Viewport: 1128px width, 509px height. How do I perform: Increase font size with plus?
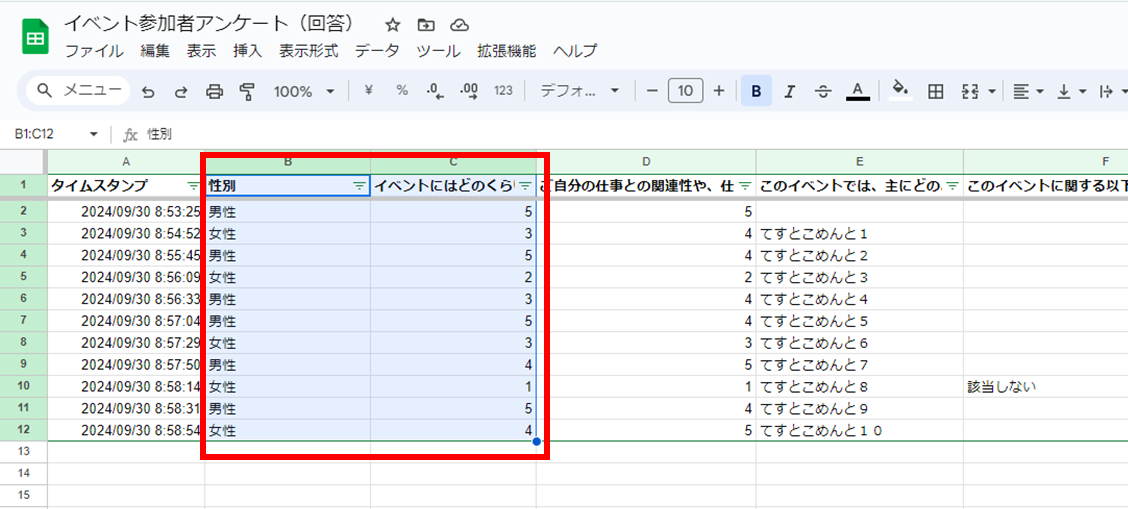pyautogui.click(x=718, y=91)
